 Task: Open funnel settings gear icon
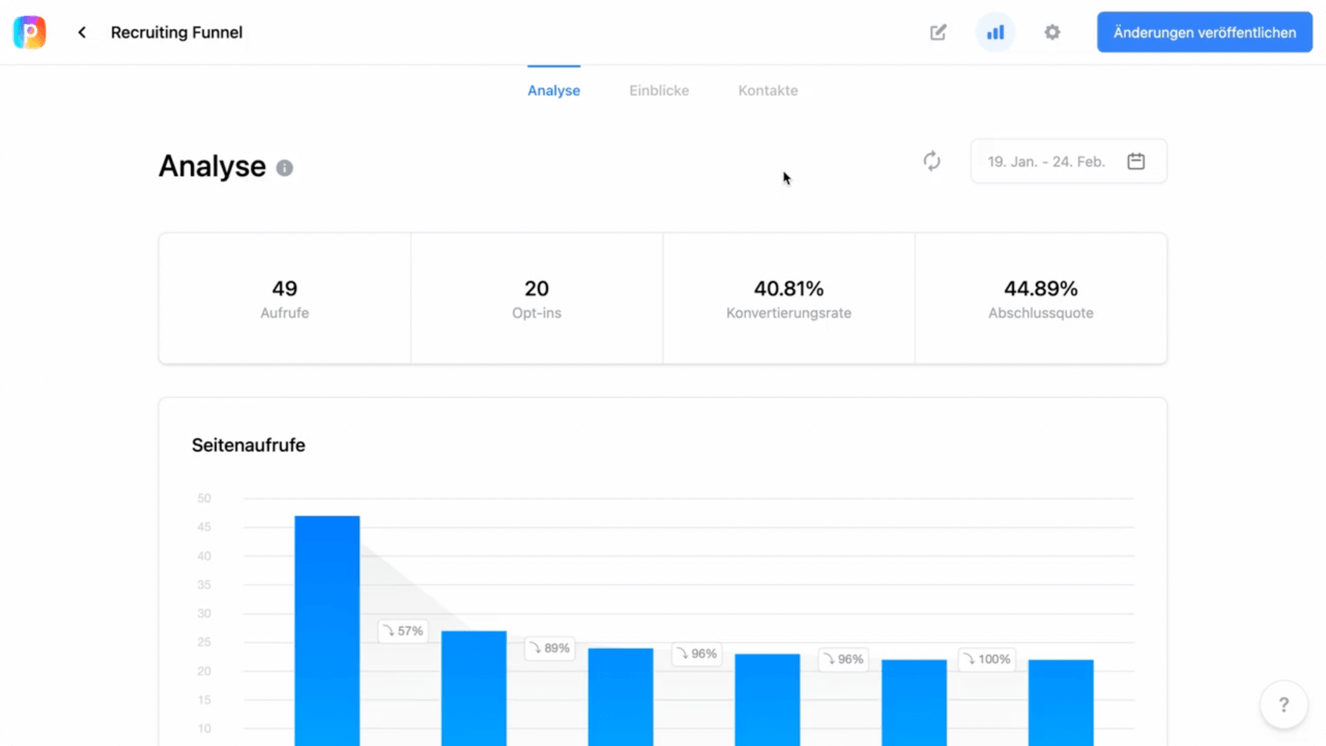point(1052,32)
